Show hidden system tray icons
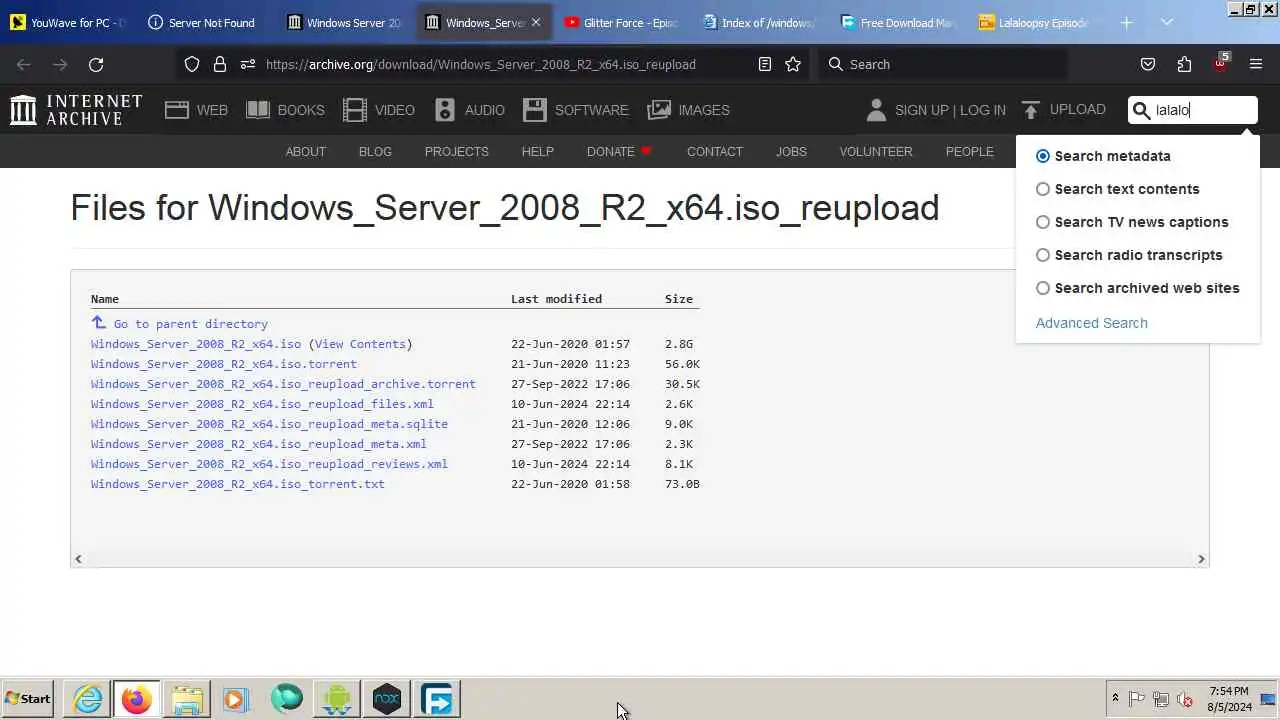Image resolution: width=1280 pixels, height=720 pixels. click(1115, 698)
